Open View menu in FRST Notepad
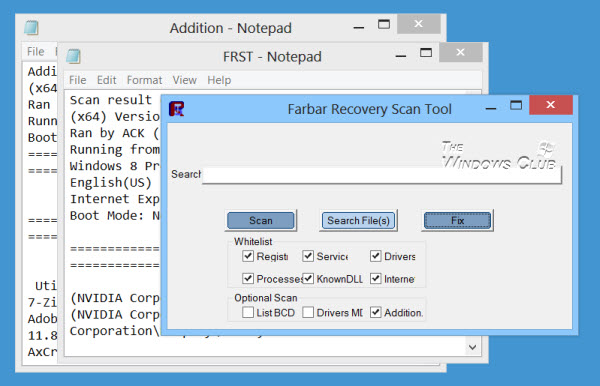The width and height of the screenshot is (600, 386). pyautogui.click(x=184, y=80)
